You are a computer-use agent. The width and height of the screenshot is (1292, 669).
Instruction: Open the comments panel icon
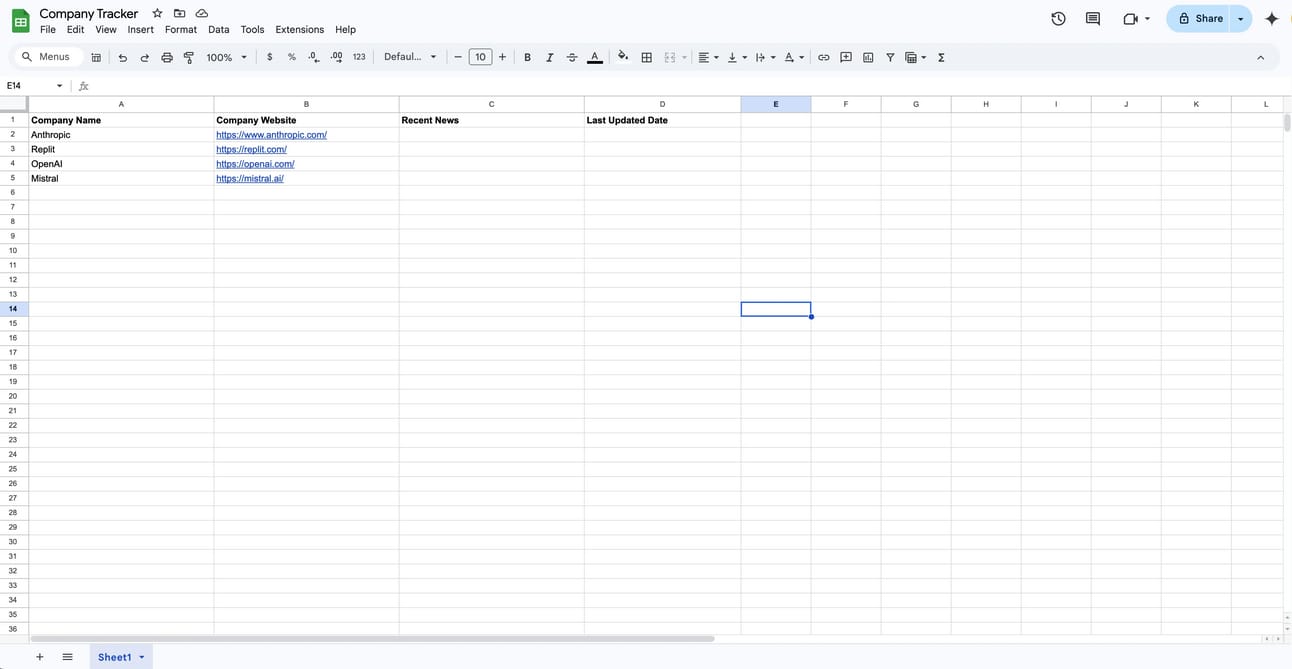[1092, 18]
